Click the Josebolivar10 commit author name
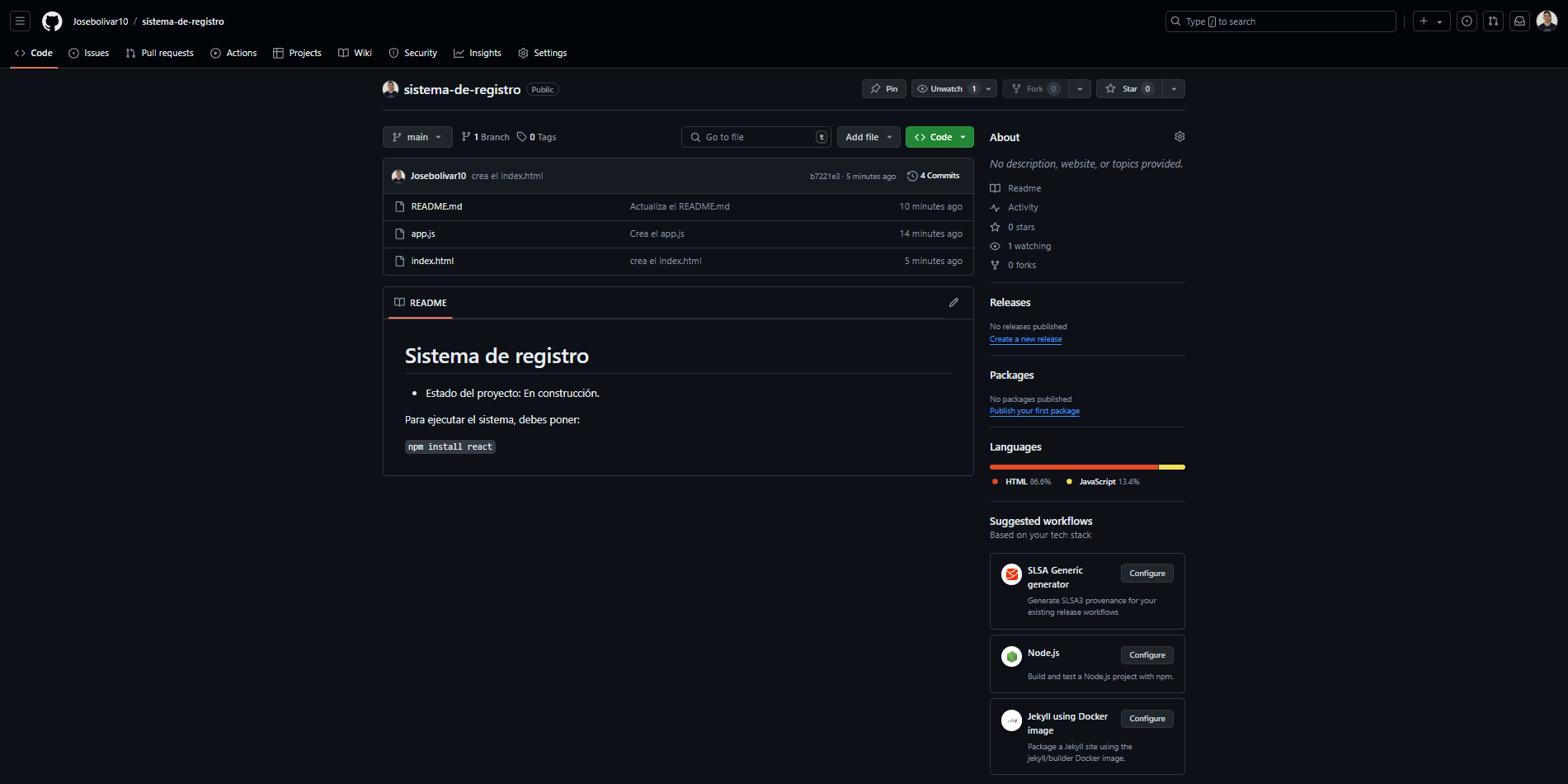 (438, 176)
